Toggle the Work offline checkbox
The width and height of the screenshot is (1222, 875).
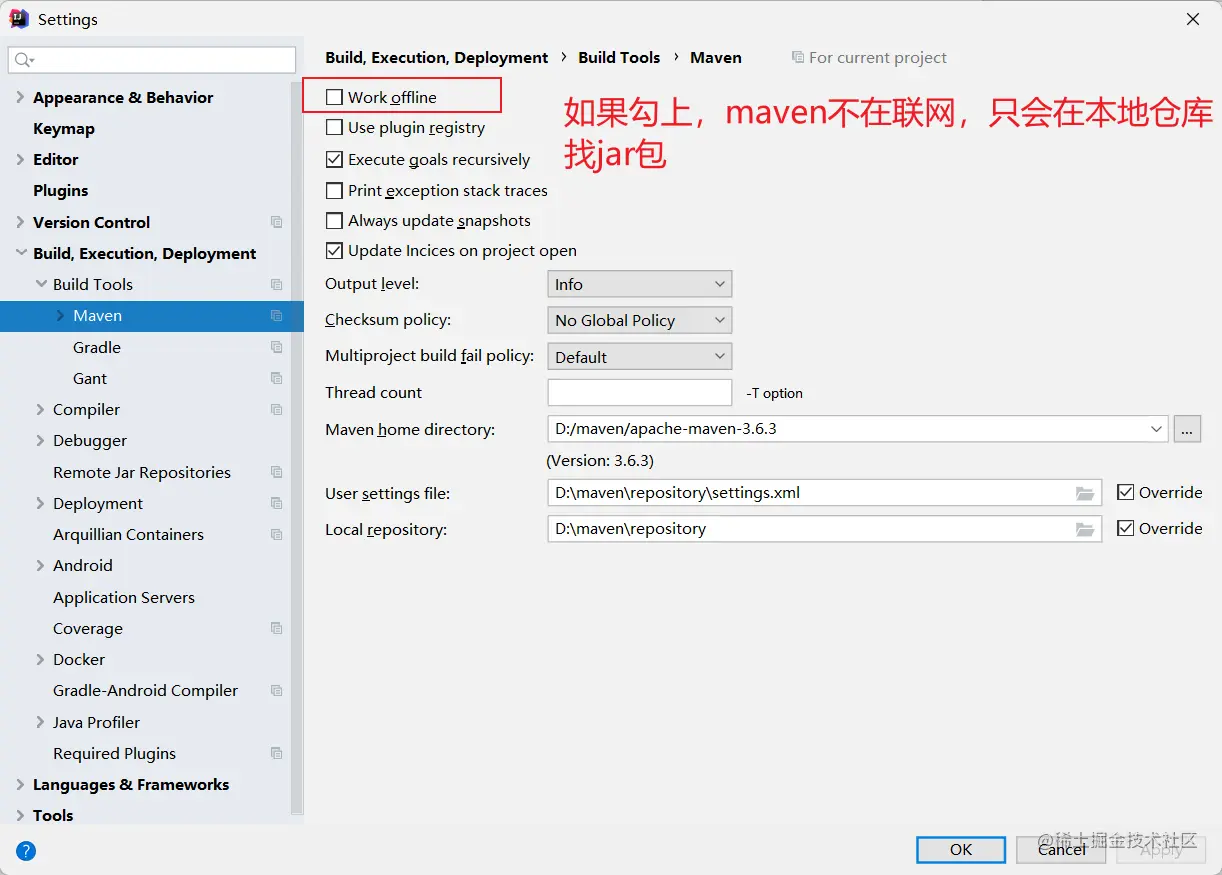point(334,97)
